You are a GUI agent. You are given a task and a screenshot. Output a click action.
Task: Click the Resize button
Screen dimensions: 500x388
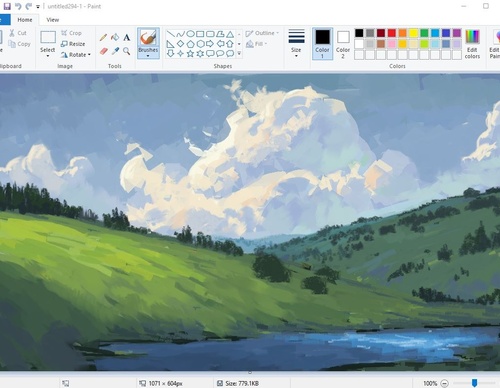tap(73, 44)
